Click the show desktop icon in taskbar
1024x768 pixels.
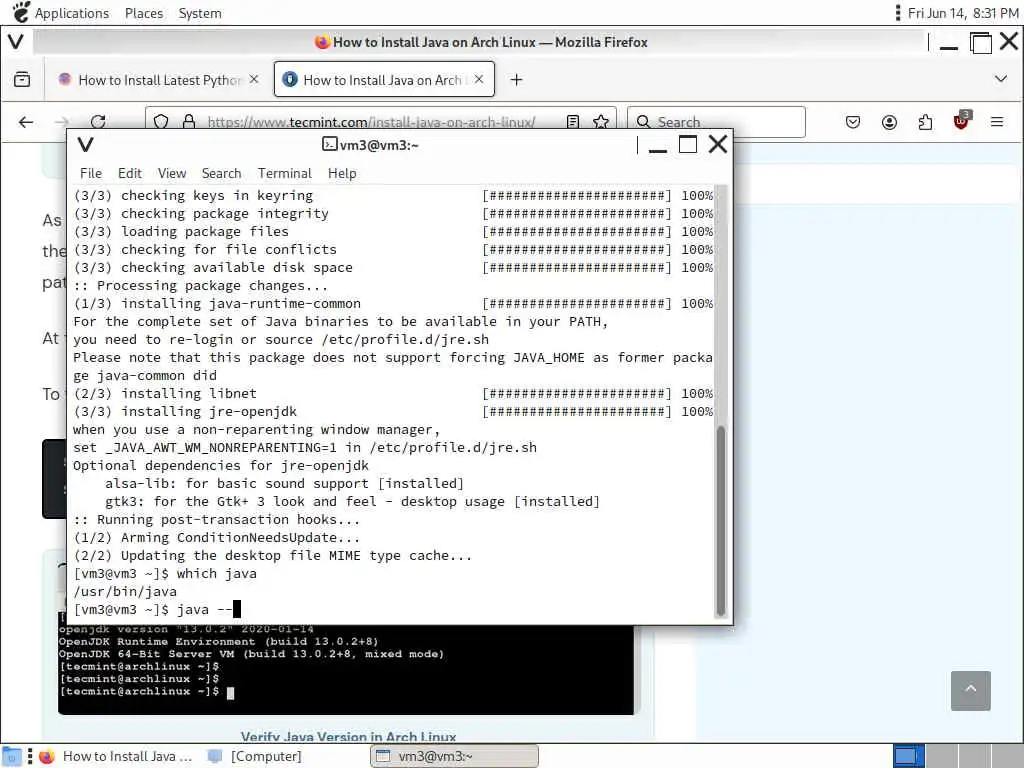point(12,756)
